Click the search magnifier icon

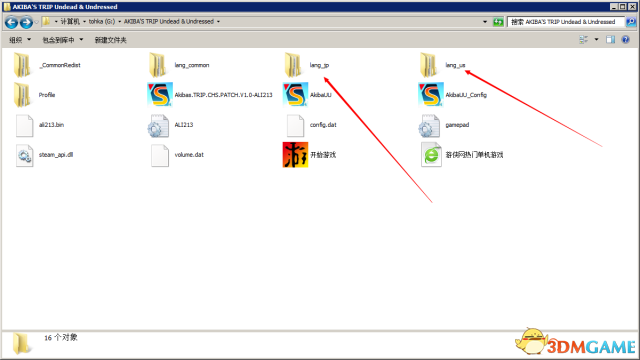631,22
